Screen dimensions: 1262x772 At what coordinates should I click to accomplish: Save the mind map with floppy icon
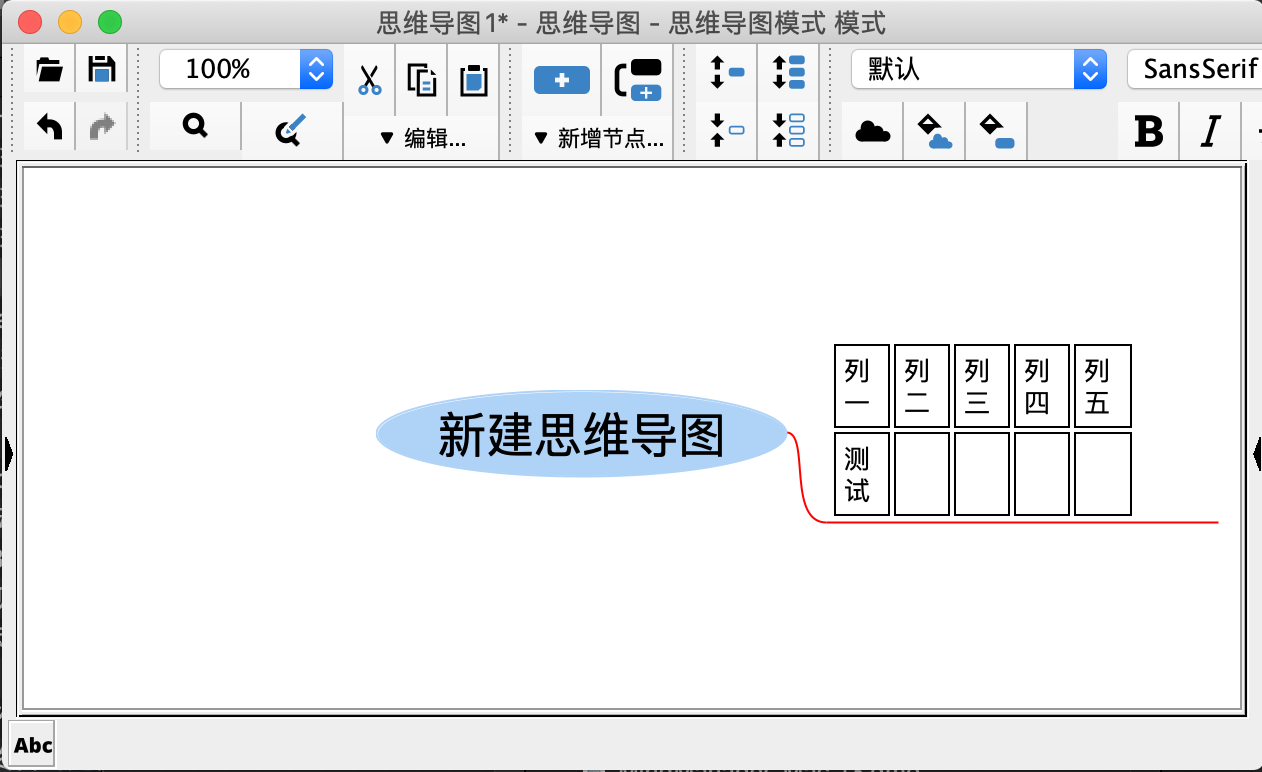(x=102, y=69)
